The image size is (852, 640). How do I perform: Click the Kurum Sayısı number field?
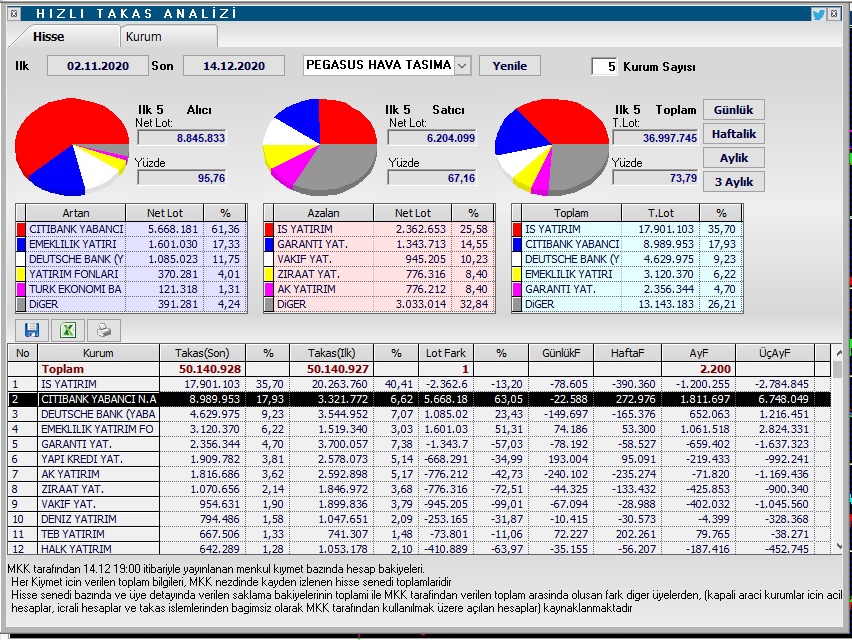click(604, 66)
